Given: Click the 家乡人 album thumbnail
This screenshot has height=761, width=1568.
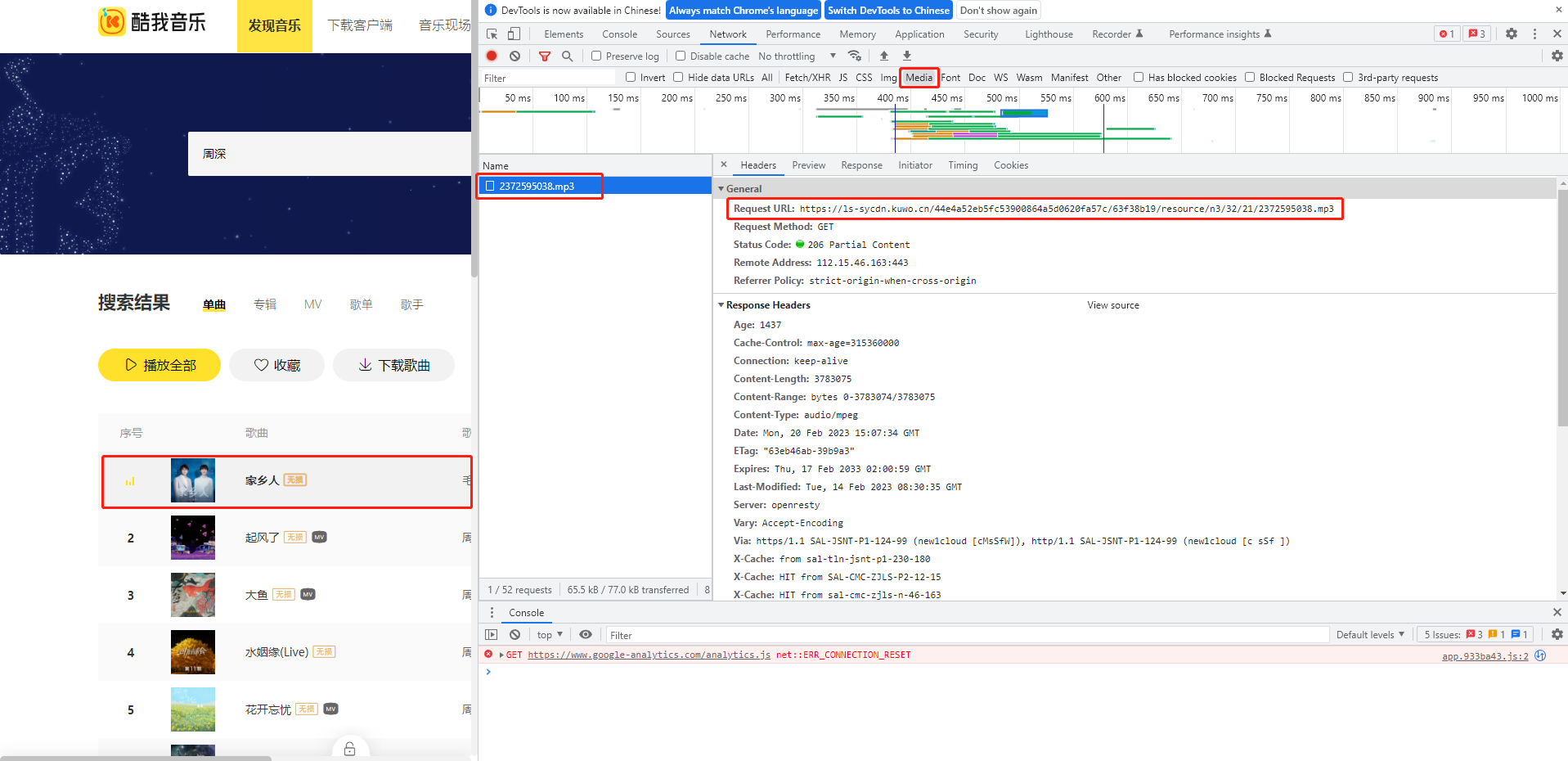Looking at the screenshot, I should (x=193, y=480).
